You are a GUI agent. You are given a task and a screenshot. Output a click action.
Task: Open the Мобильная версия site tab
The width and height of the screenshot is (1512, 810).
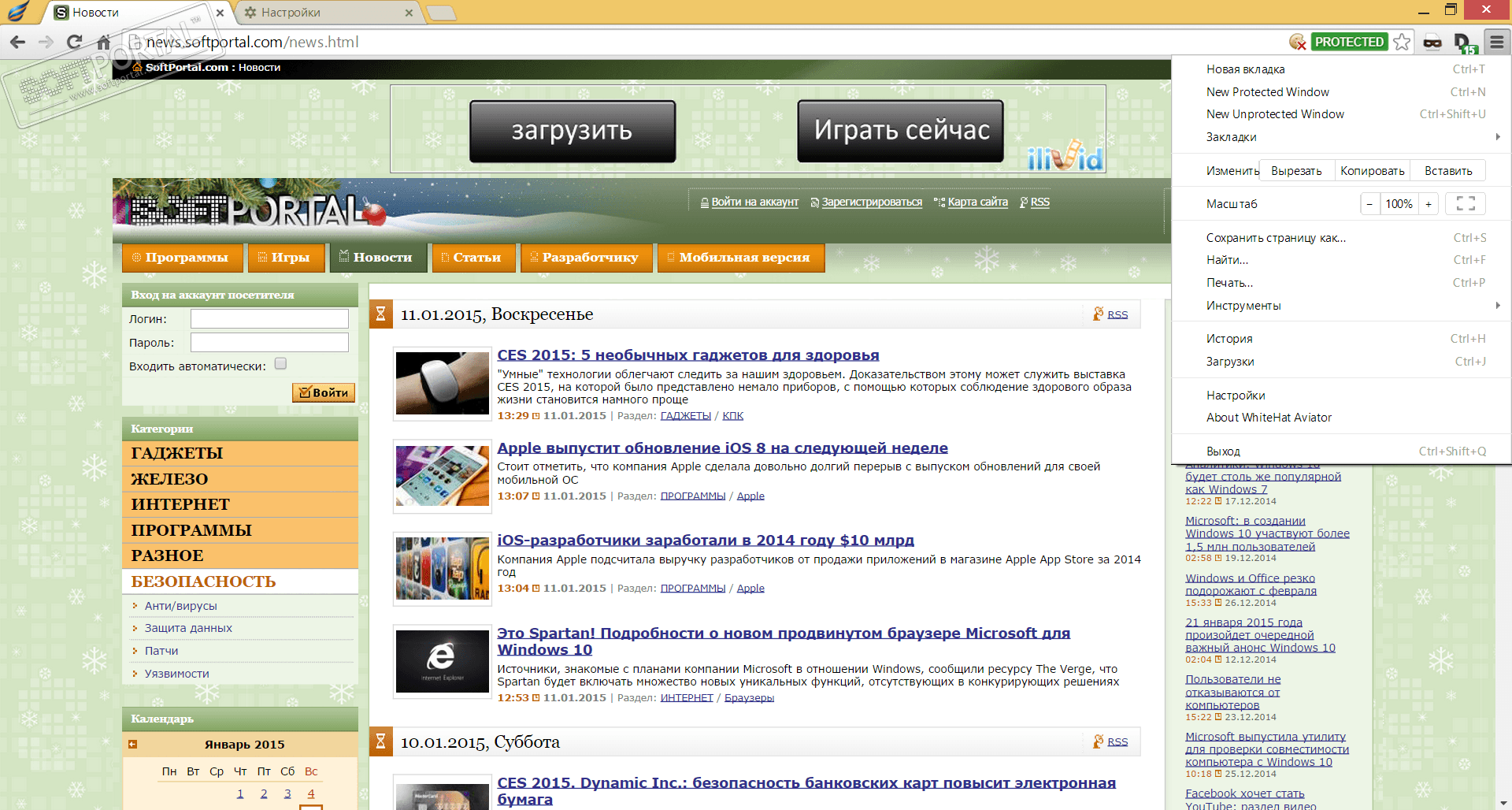[740, 258]
